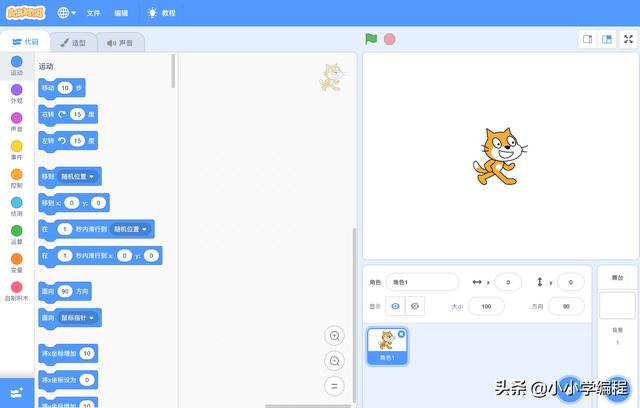
Task: Click value 0 in set x block
Action: click(87, 380)
